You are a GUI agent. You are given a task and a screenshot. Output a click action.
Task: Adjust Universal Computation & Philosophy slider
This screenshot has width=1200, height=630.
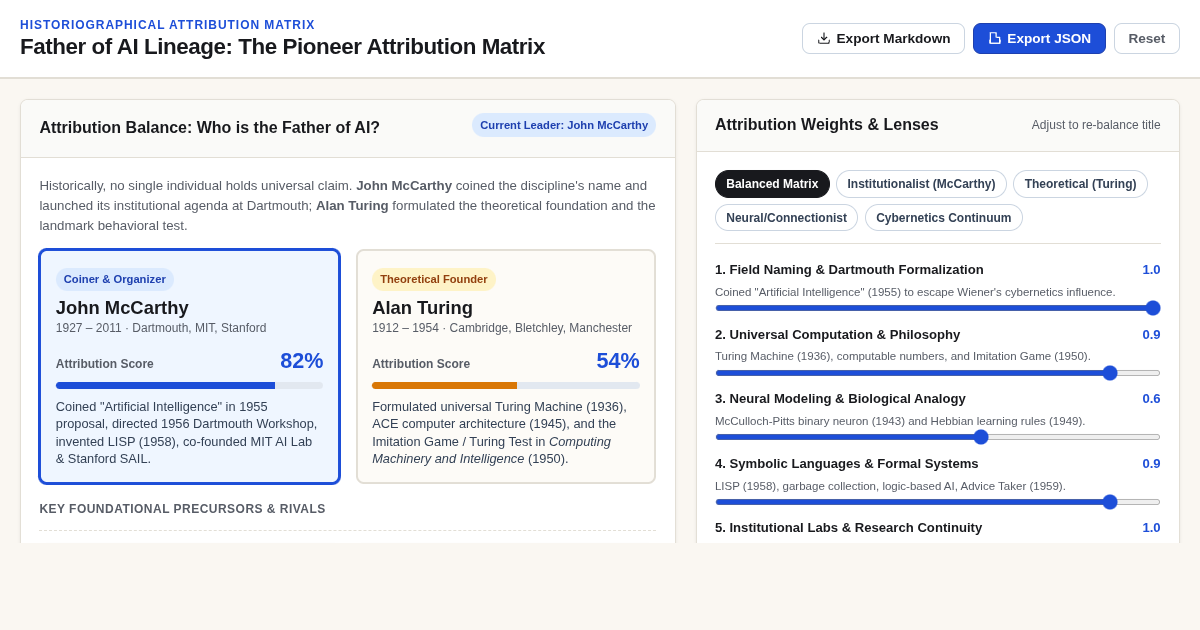(x=938, y=373)
